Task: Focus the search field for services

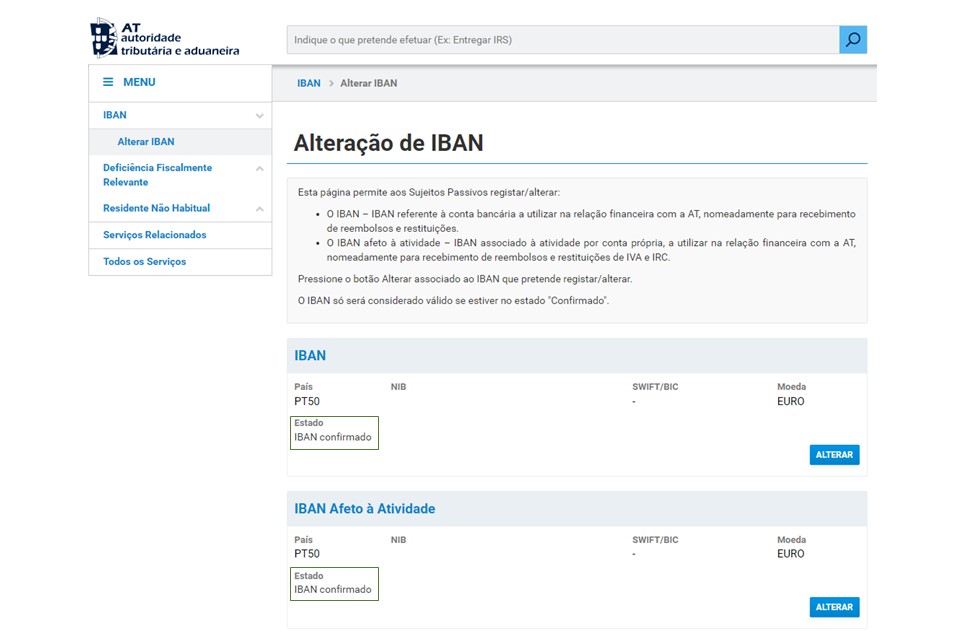Action: point(562,40)
